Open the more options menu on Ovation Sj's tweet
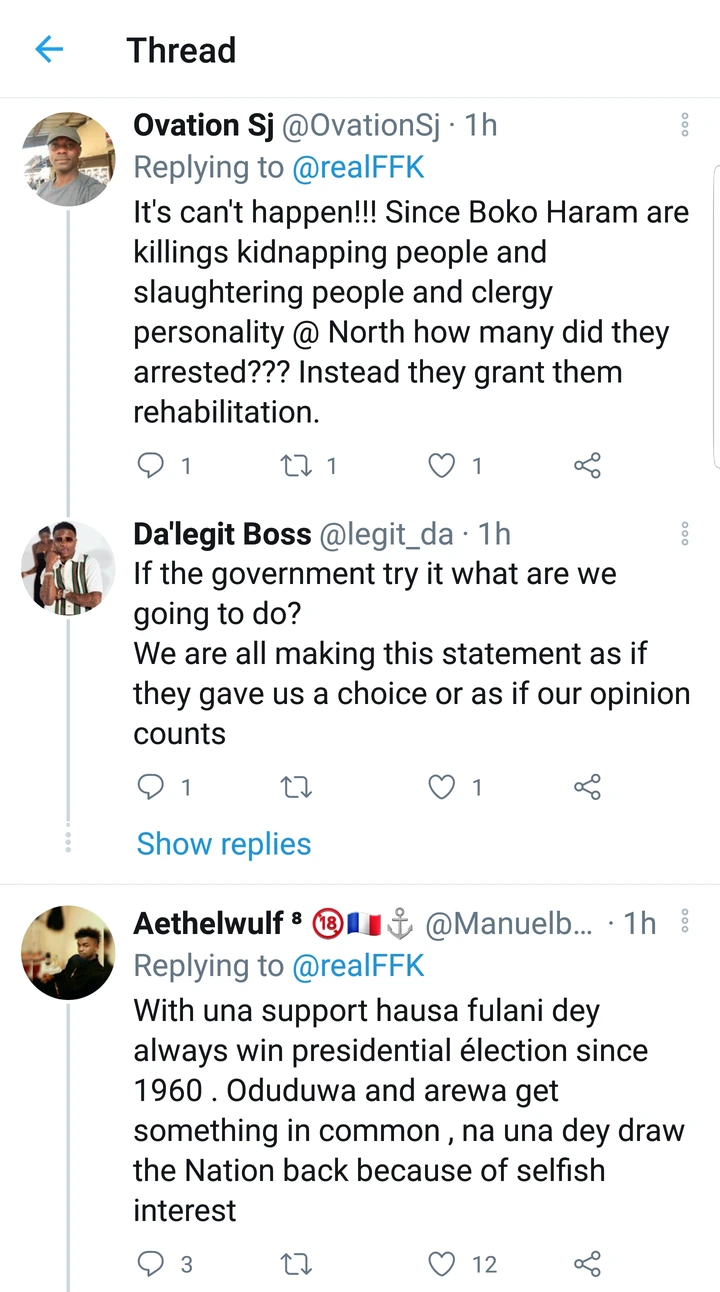This screenshot has height=1292, width=720. pos(685,125)
